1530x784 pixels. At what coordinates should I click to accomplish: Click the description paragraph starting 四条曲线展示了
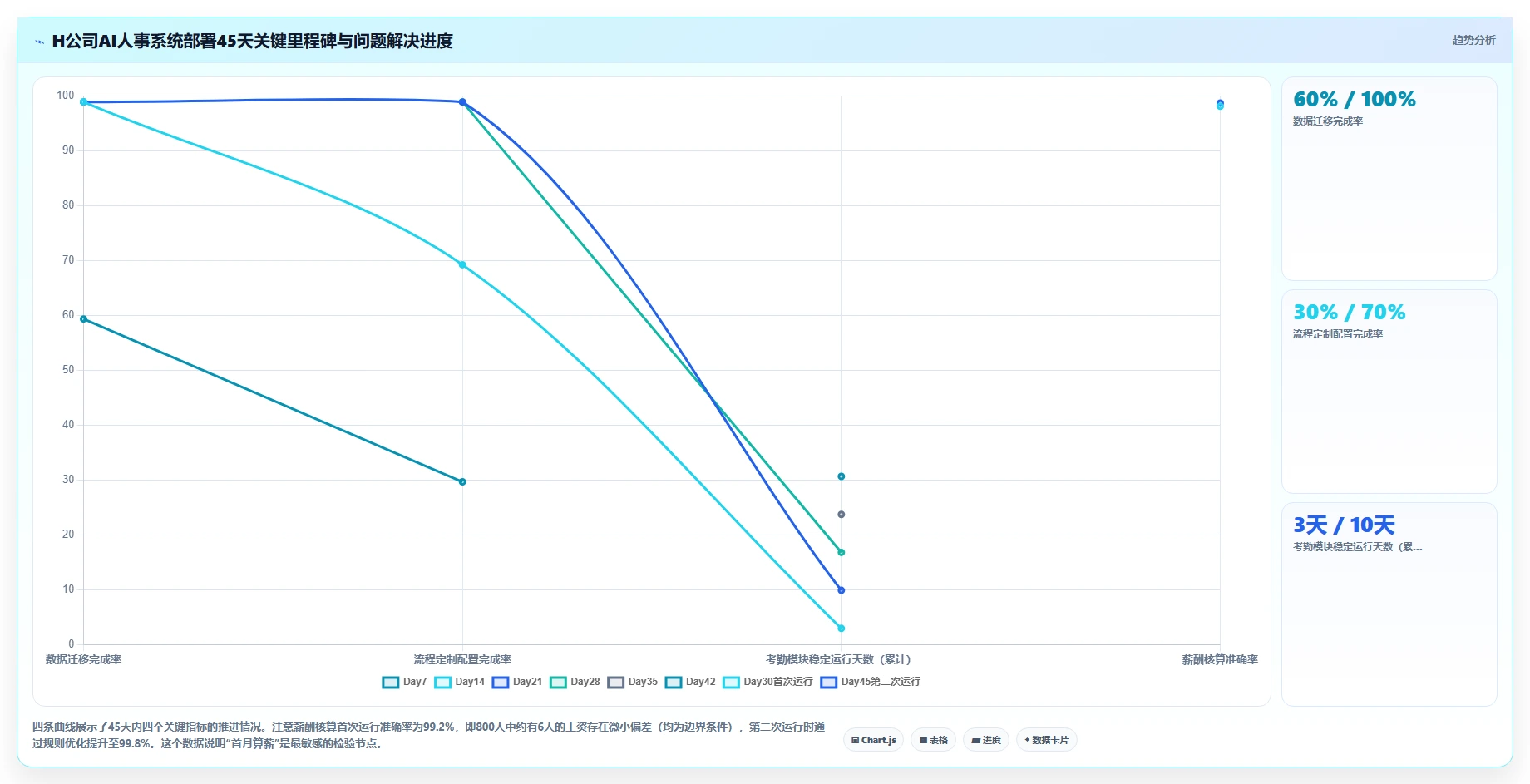tap(429, 735)
